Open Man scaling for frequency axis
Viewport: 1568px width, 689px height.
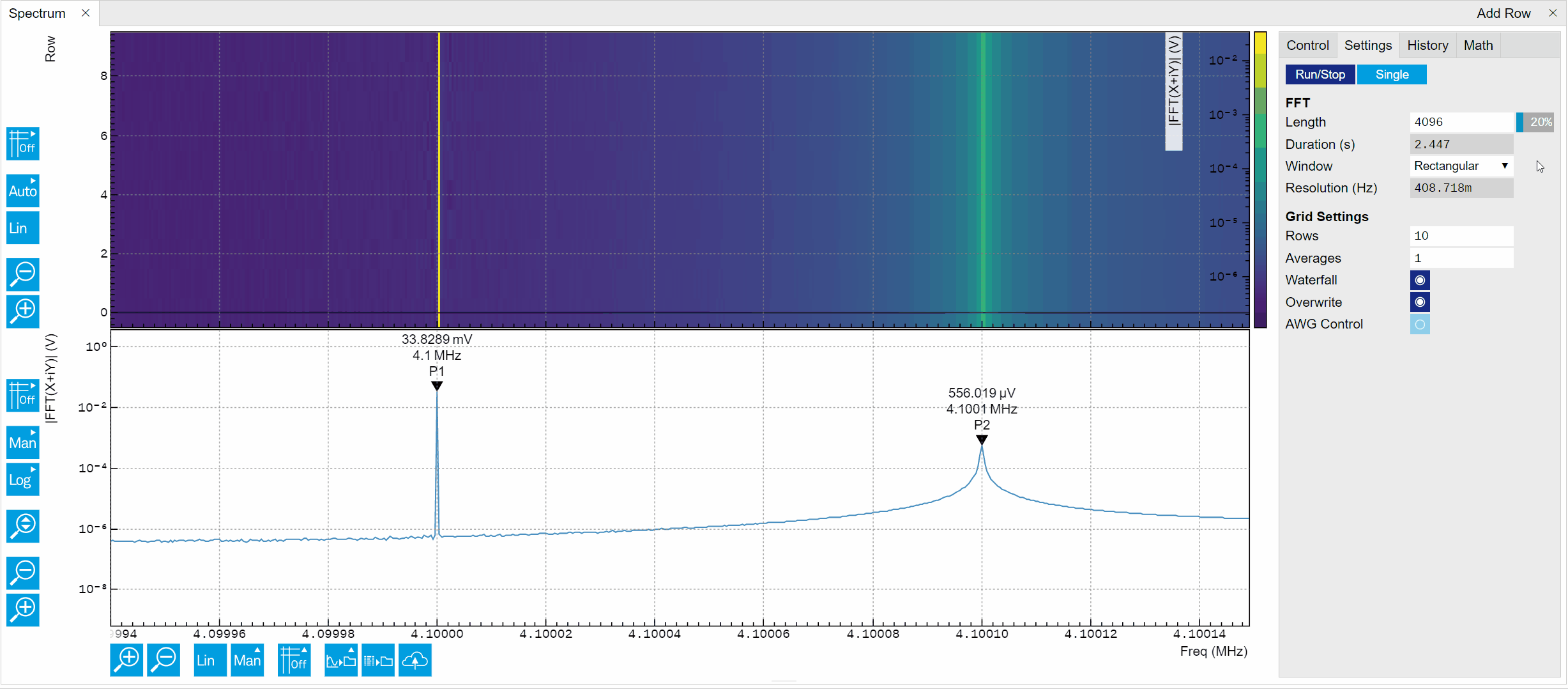tap(247, 660)
